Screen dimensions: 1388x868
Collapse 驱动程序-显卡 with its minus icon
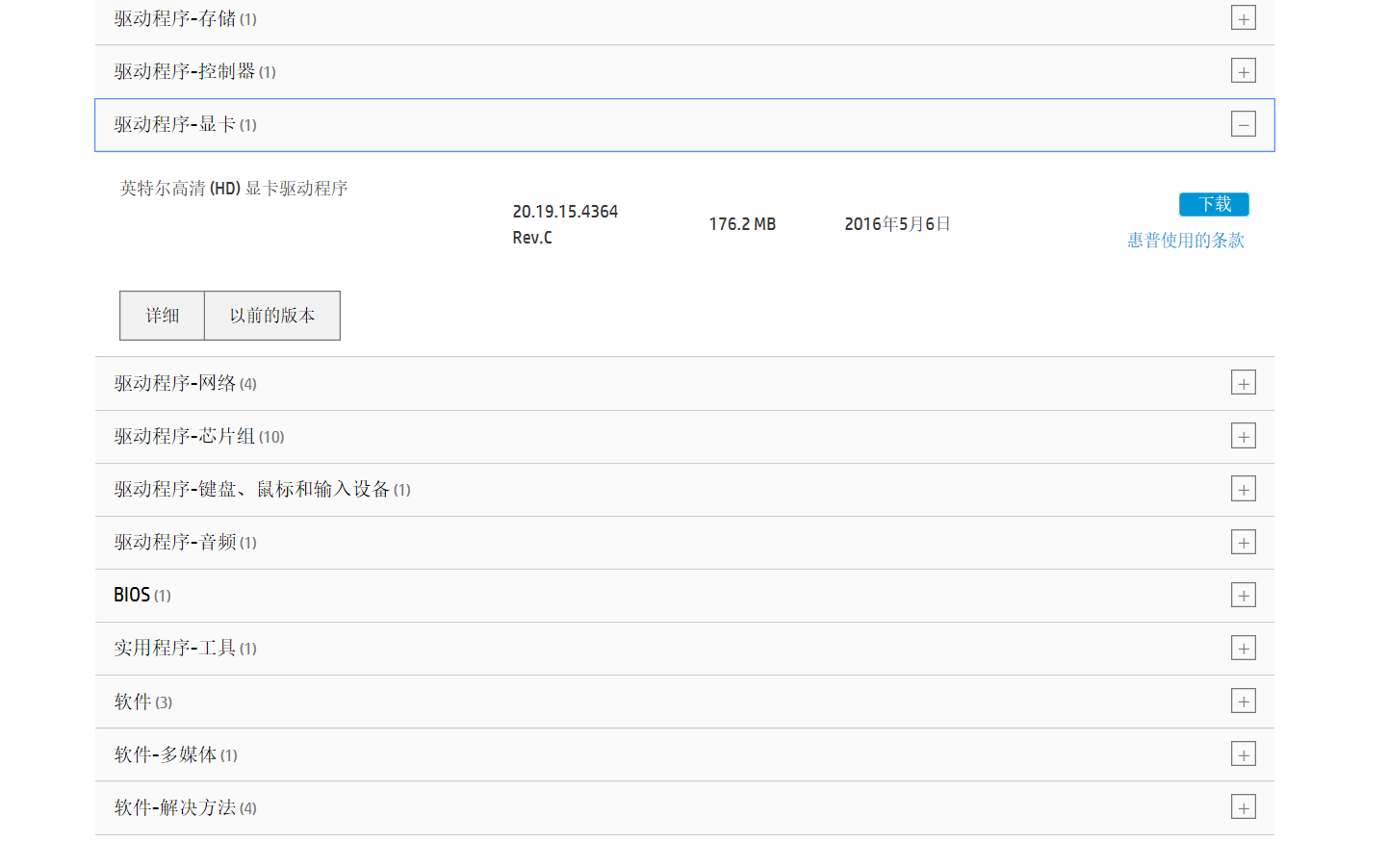(x=1243, y=124)
